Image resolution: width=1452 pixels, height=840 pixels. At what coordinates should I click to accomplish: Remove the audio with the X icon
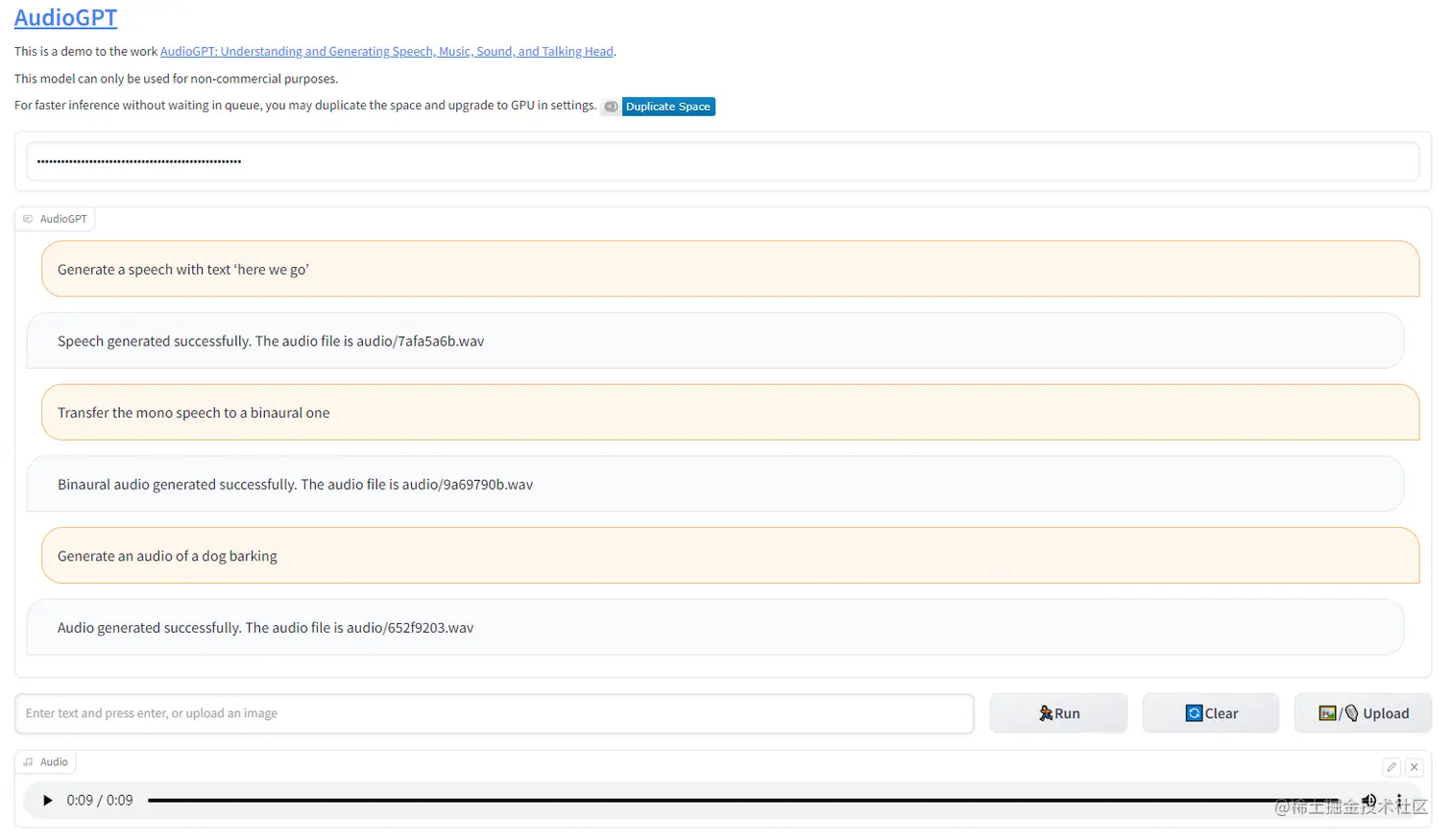[x=1414, y=767]
